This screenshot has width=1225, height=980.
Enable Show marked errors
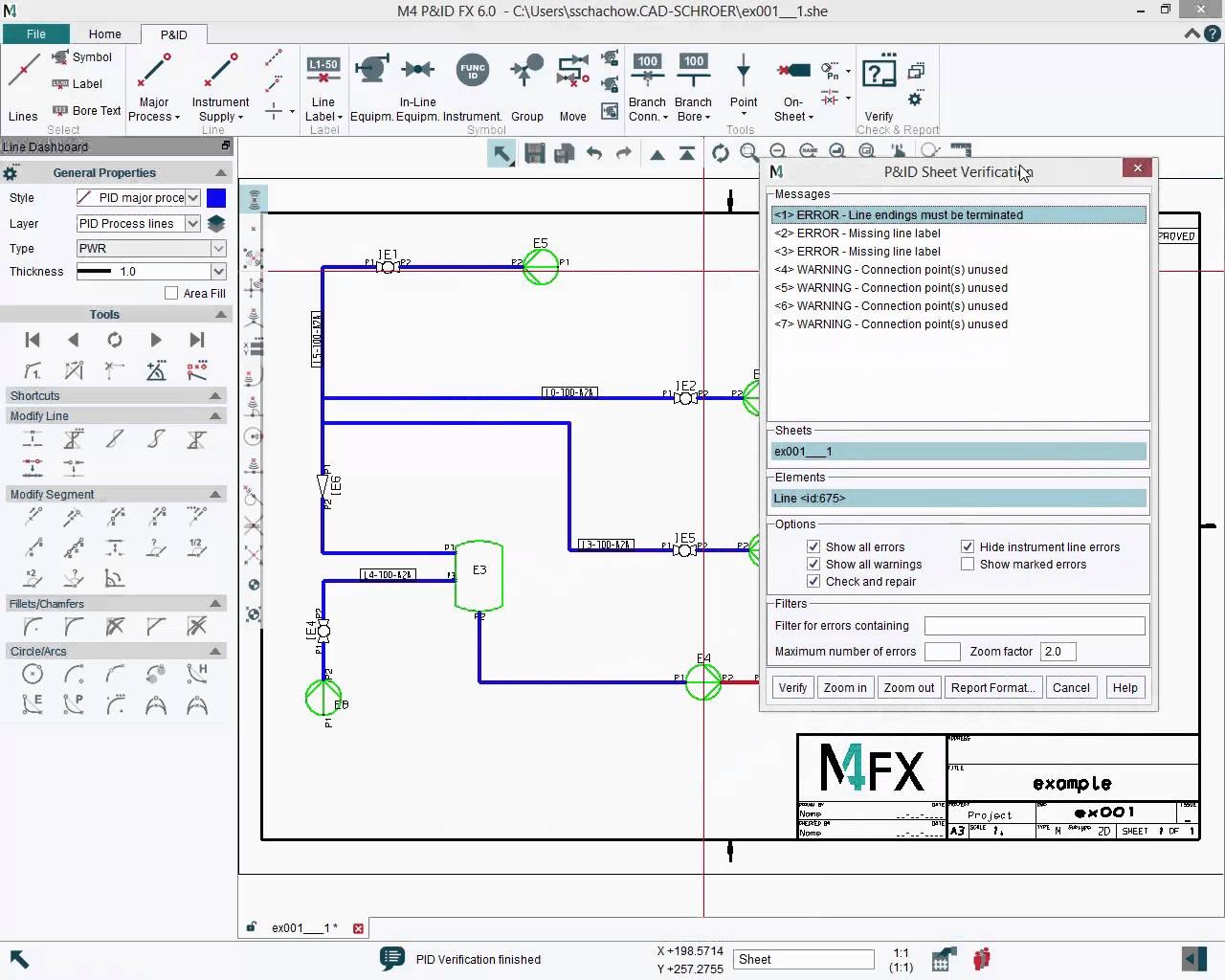click(968, 565)
